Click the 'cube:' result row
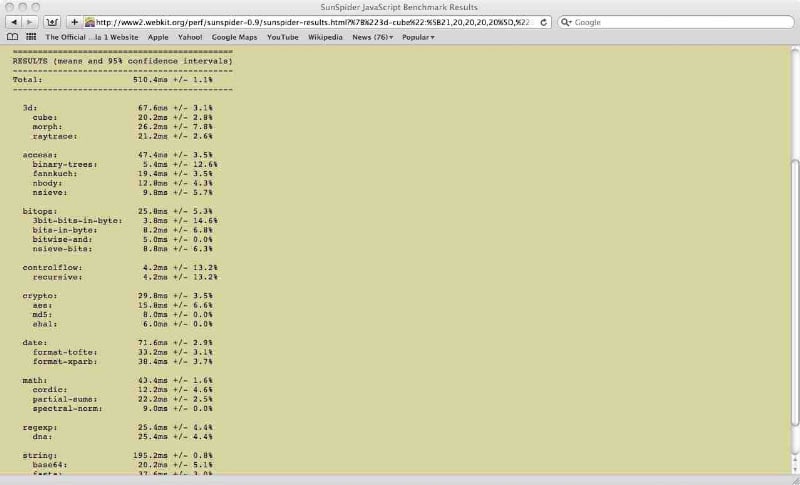 122,118
